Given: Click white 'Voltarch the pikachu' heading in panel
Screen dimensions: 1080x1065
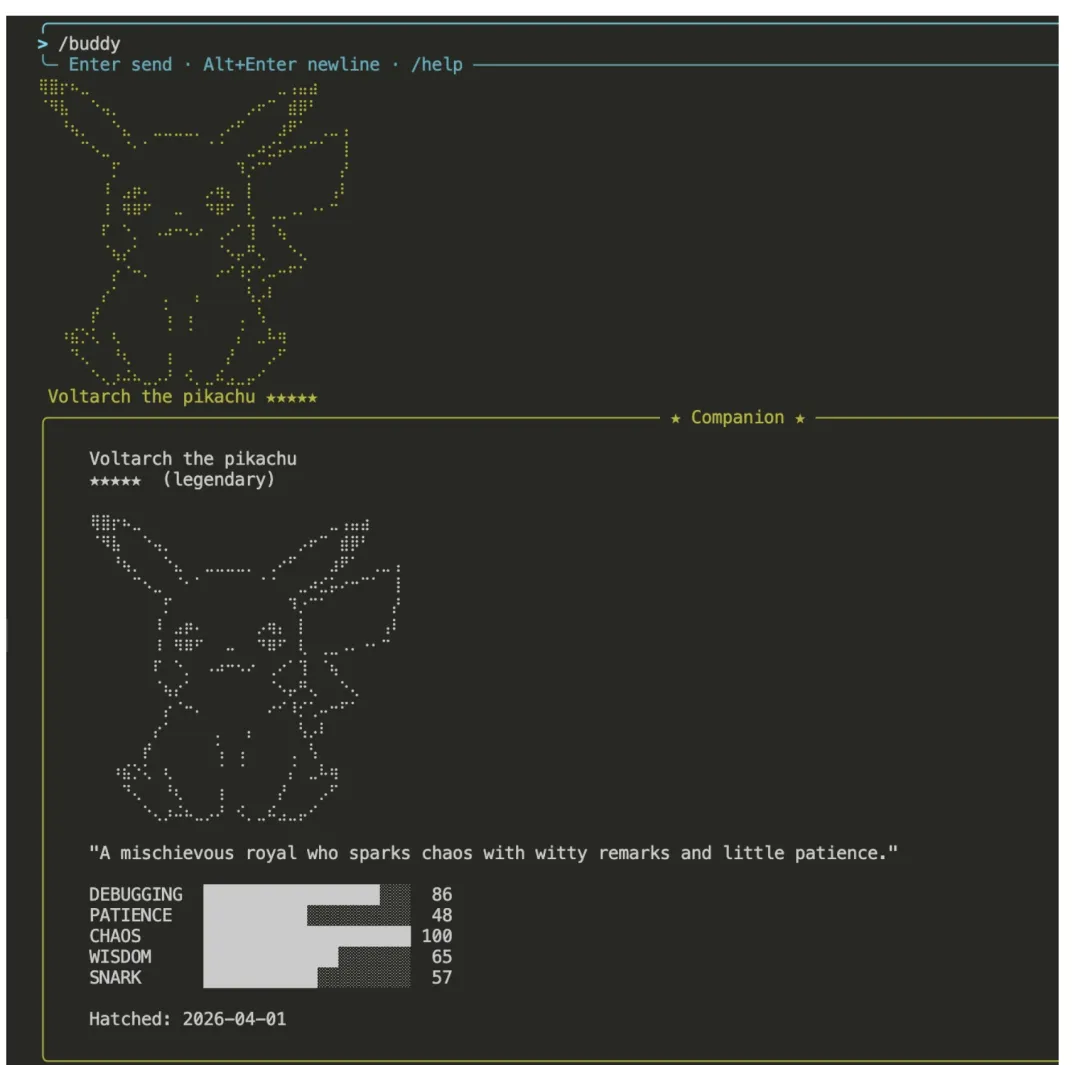Looking at the screenshot, I should (193, 459).
